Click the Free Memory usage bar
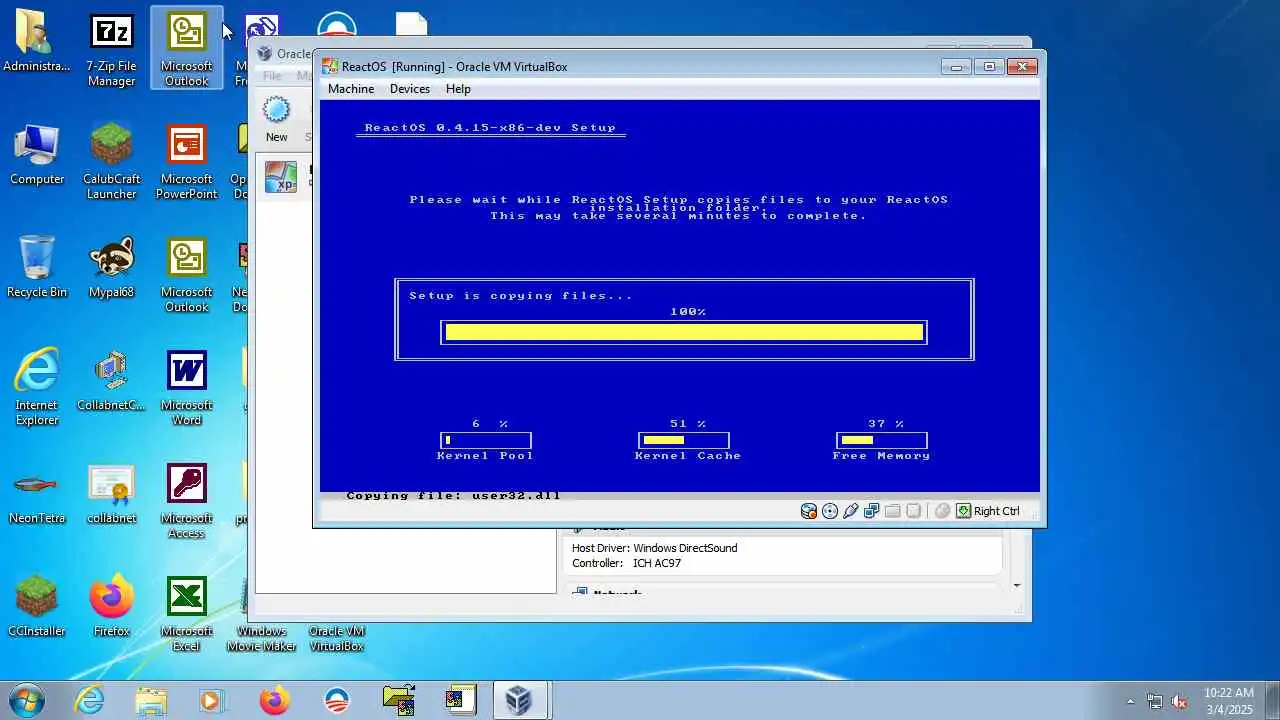 (x=882, y=440)
